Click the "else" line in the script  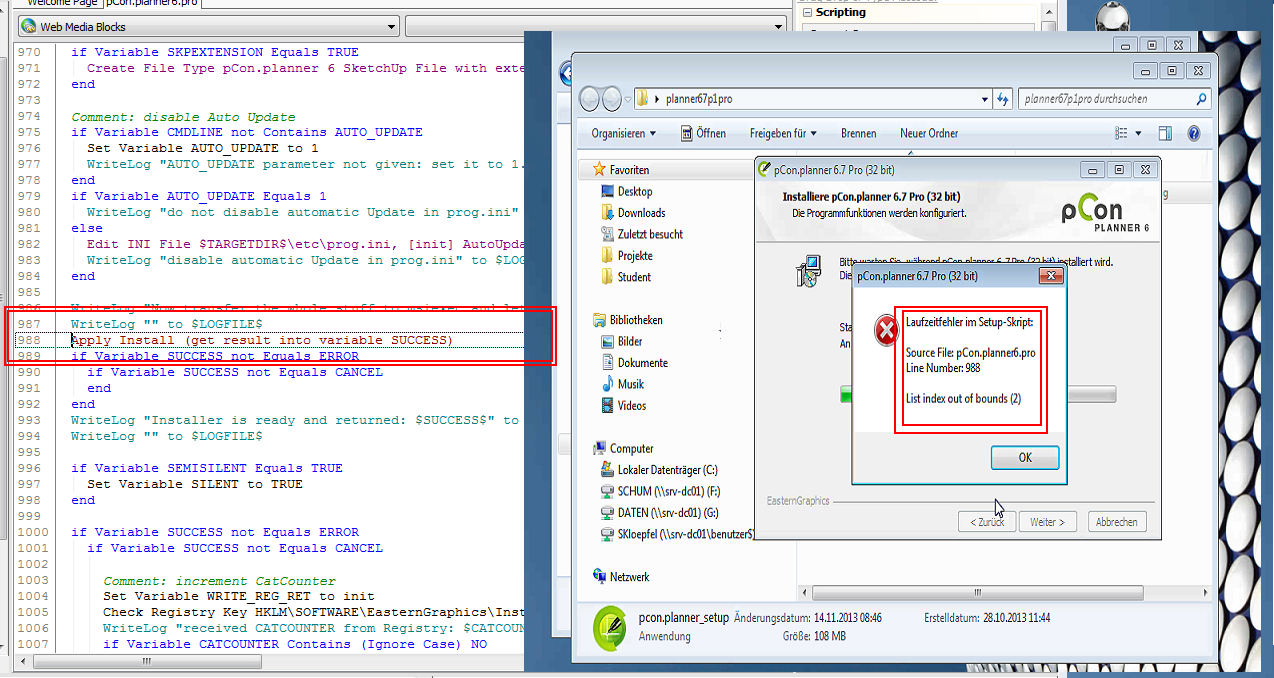[x=87, y=228]
